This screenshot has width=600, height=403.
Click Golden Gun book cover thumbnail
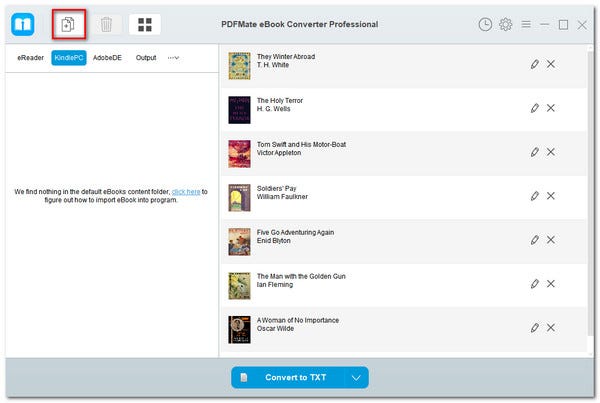240,286
